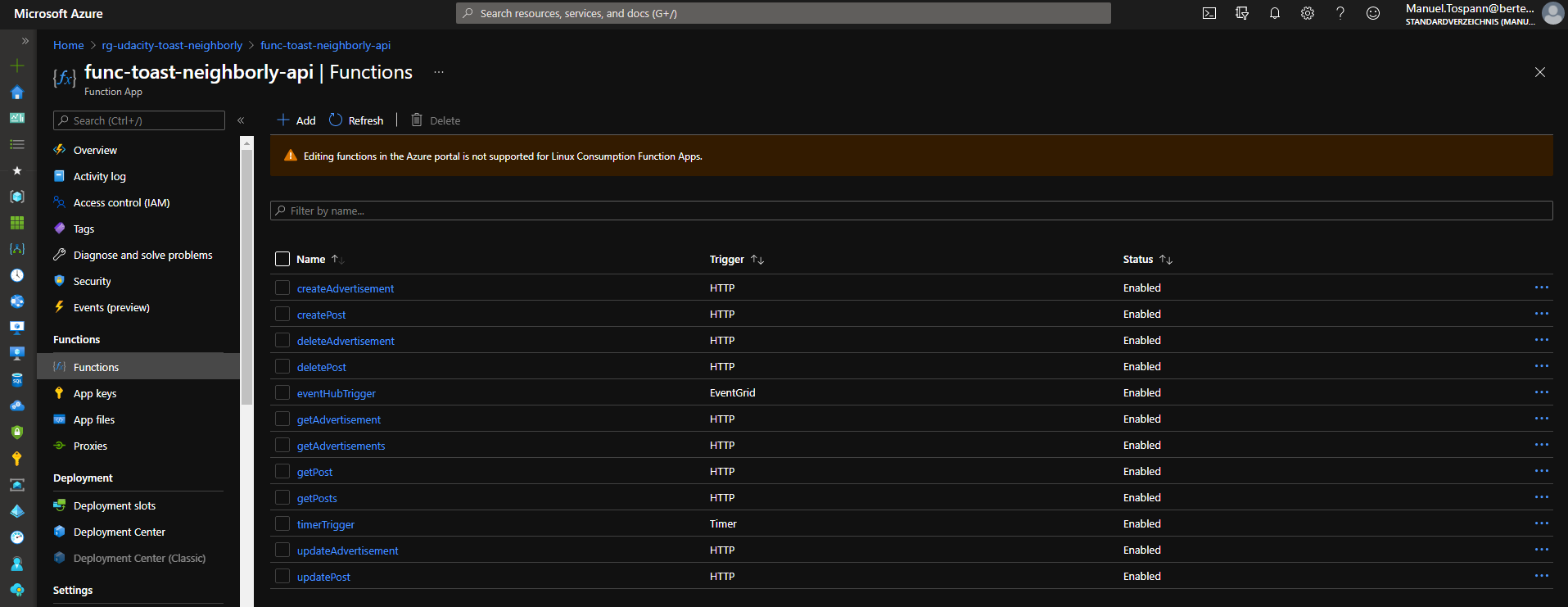Screen dimensions: 1568x607
Task: Open the createPost function link
Action: pyautogui.click(x=321, y=315)
